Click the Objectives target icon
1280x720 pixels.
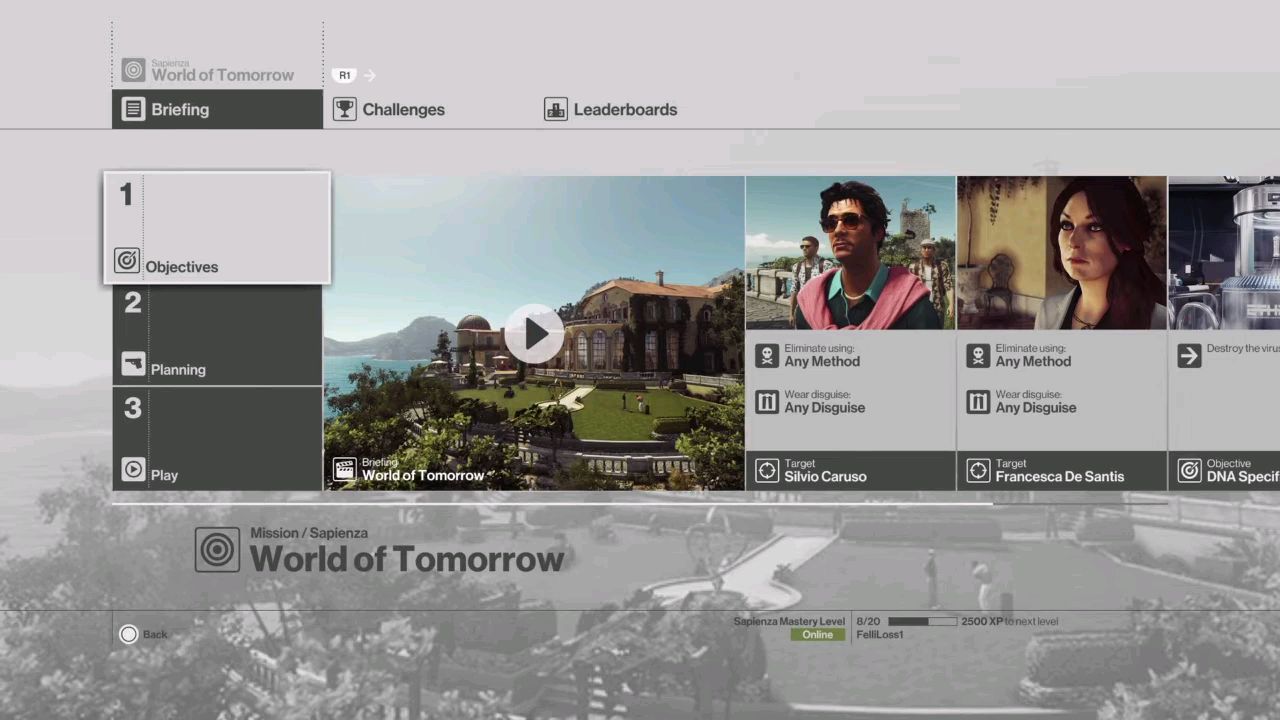click(127, 261)
